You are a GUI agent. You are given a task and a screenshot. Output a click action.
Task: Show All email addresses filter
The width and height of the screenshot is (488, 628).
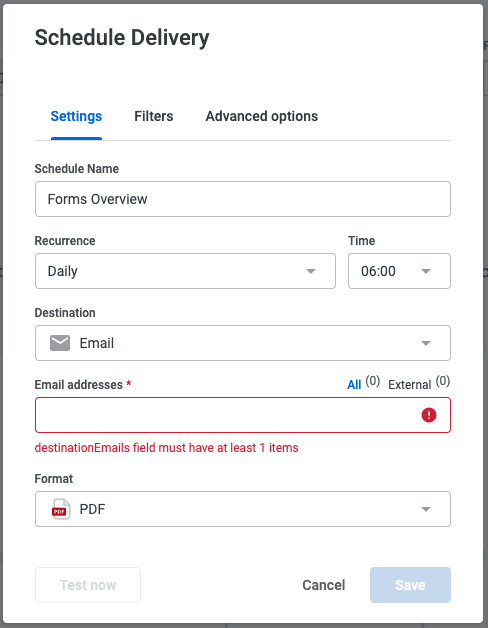[x=354, y=385]
